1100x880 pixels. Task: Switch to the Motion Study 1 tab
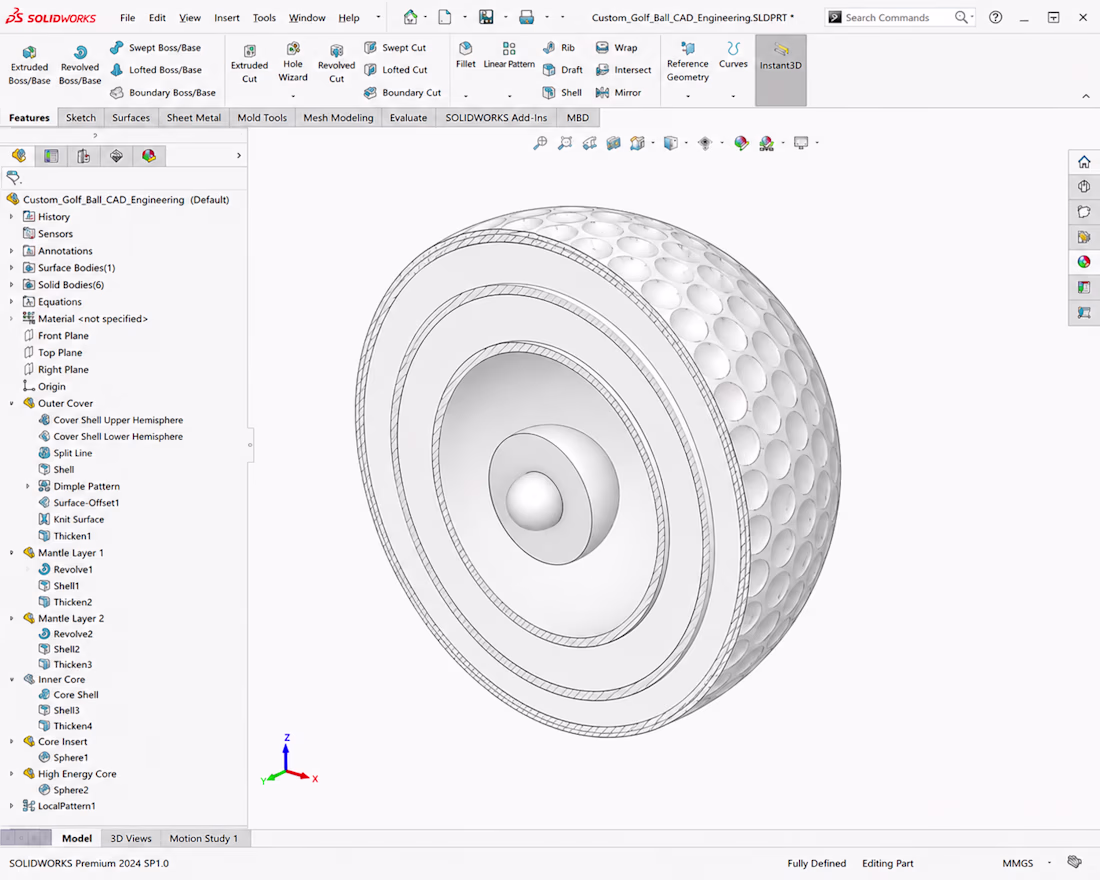point(203,838)
